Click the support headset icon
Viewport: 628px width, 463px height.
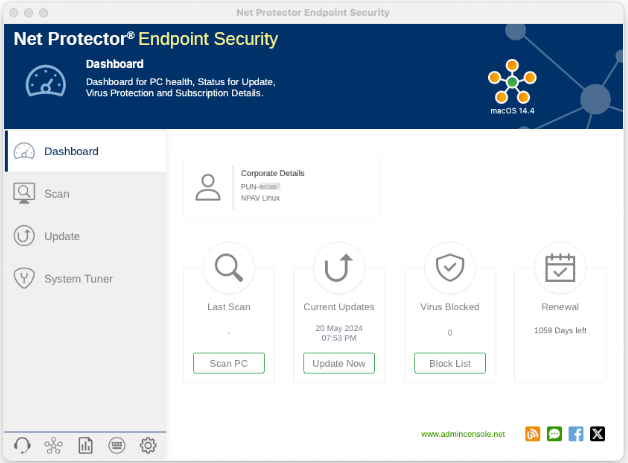coord(22,446)
